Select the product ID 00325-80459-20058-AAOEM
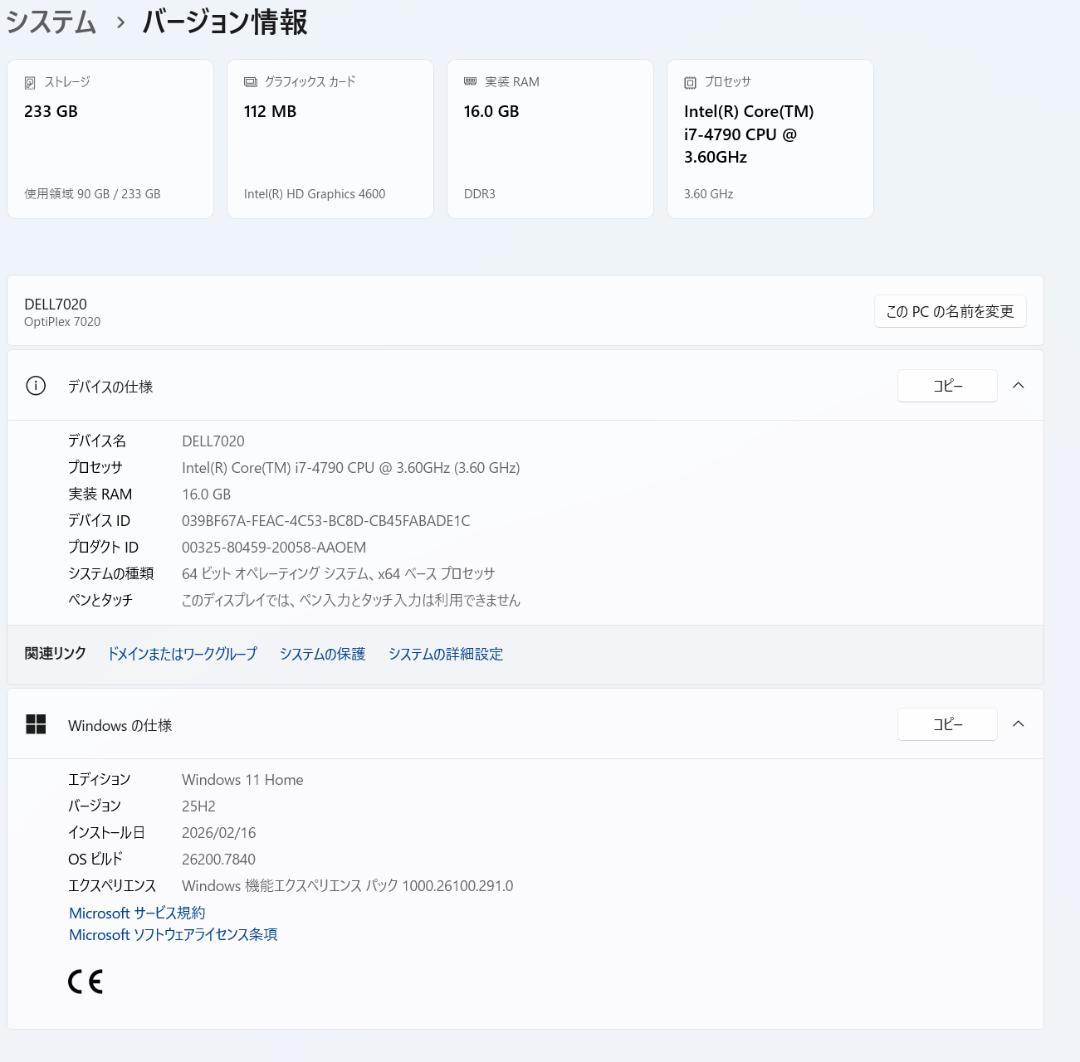 click(x=273, y=548)
